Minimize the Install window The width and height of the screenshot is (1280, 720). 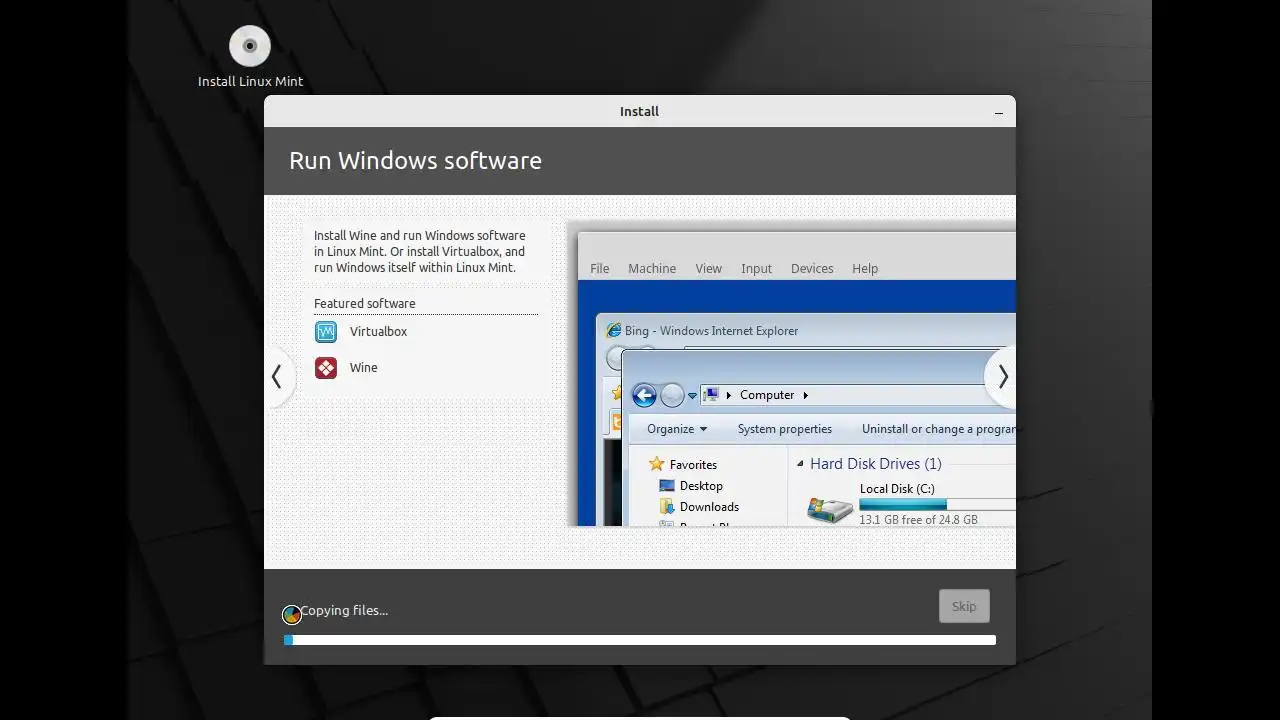pos(998,112)
